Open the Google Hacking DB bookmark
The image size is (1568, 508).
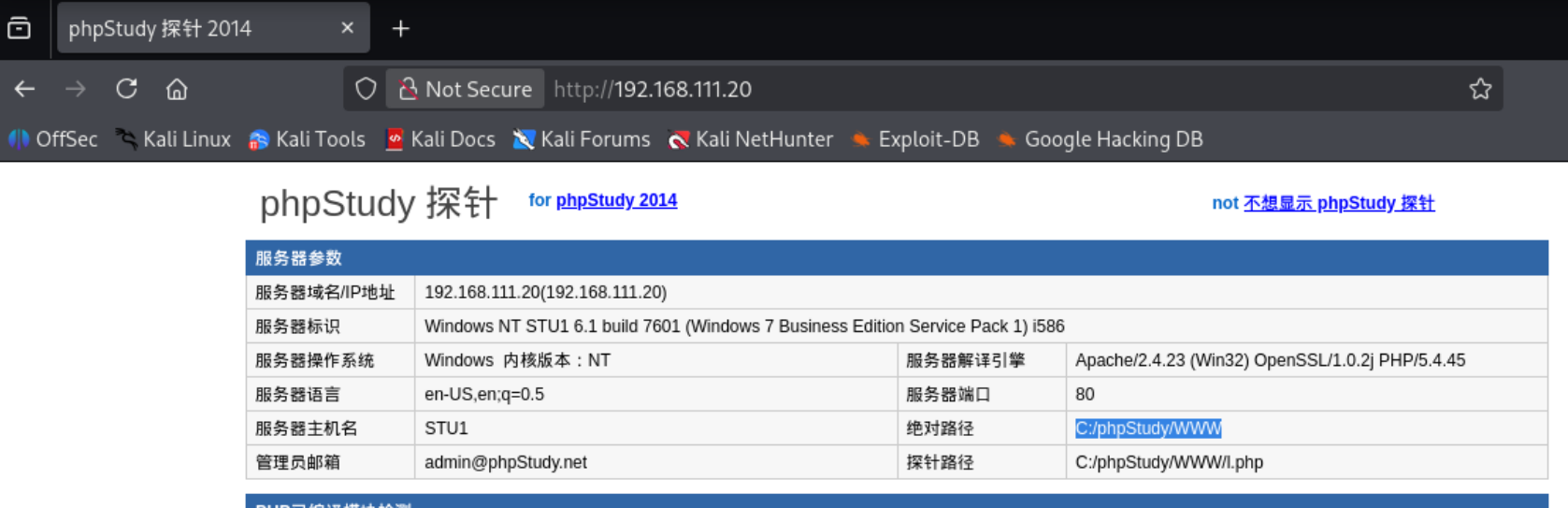click(1100, 139)
